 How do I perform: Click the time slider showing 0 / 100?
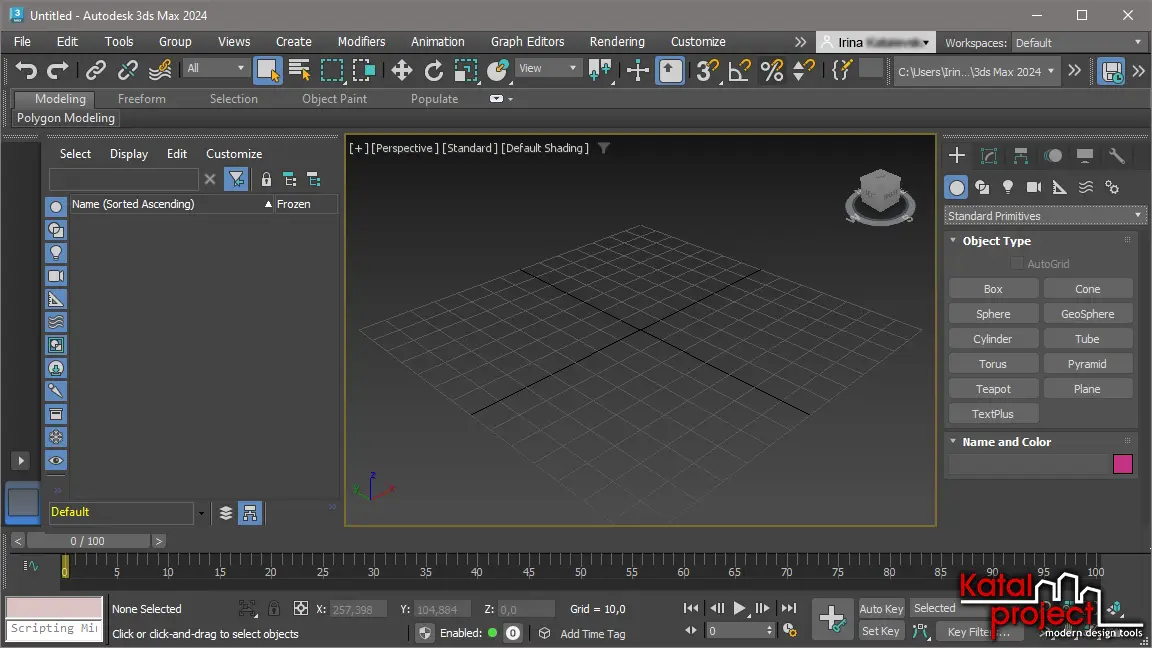coord(88,541)
